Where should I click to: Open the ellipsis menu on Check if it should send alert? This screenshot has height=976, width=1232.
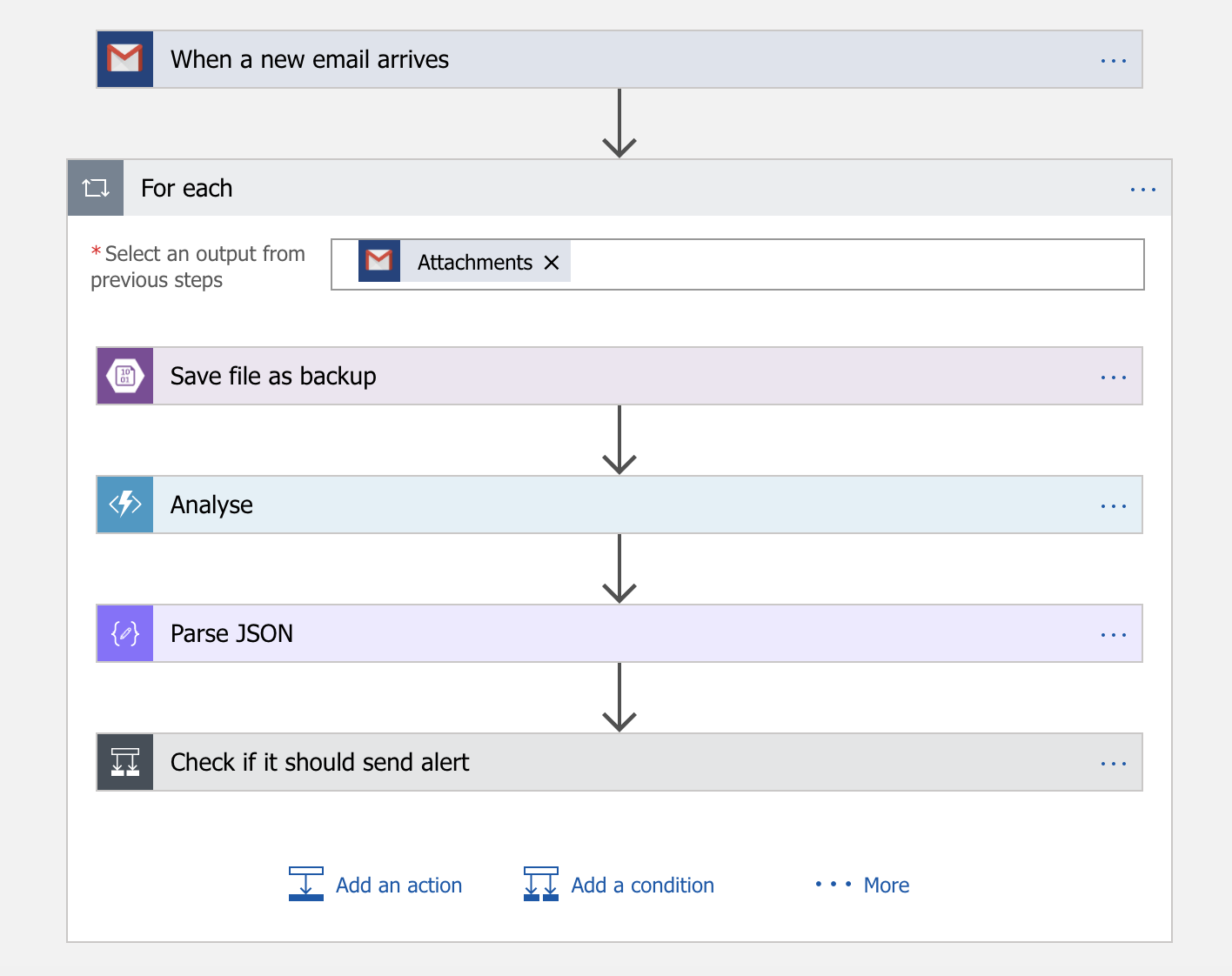[1114, 762]
